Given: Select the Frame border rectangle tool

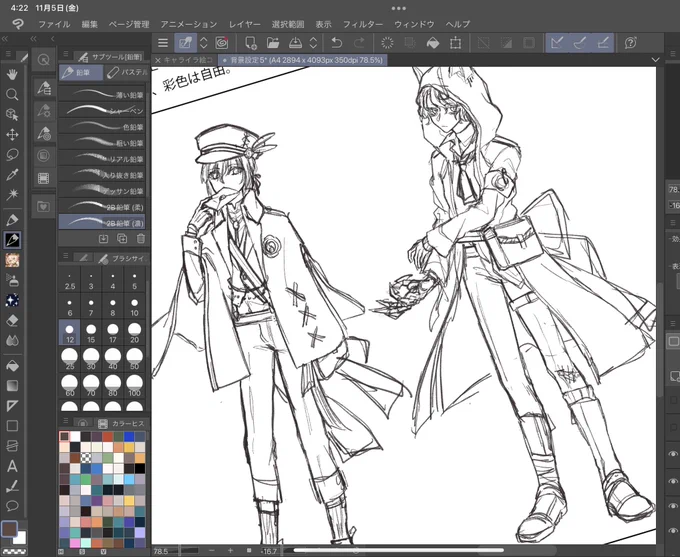Looking at the screenshot, I should pyautogui.click(x=12, y=426).
